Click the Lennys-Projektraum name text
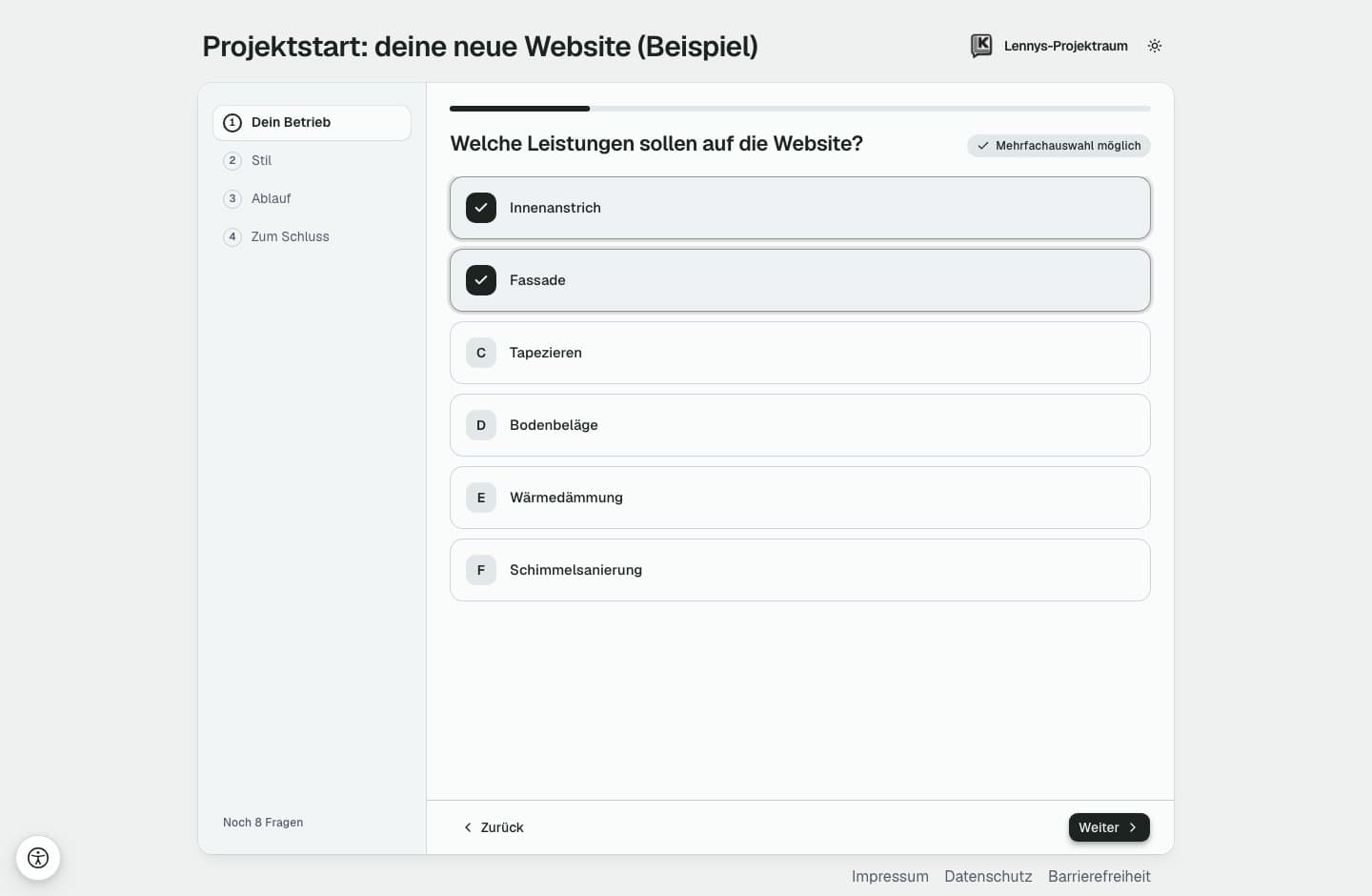This screenshot has height=896, width=1372. tap(1066, 46)
